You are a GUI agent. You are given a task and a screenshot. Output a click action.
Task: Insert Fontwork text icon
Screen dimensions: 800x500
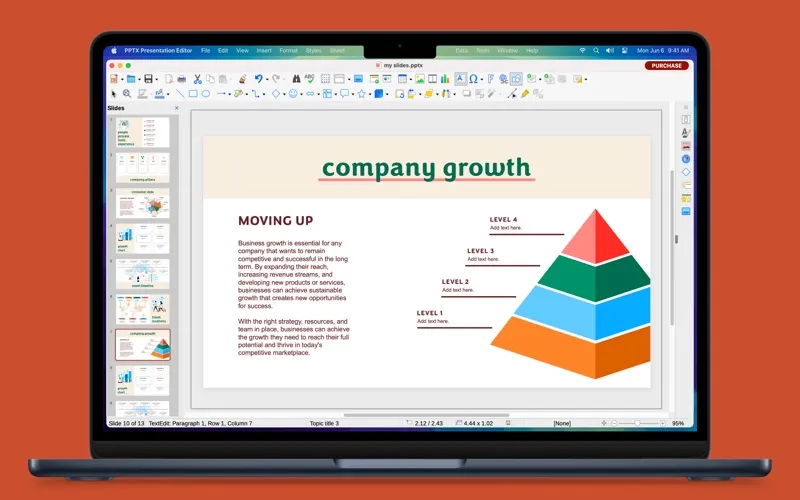pyautogui.click(x=490, y=79)
